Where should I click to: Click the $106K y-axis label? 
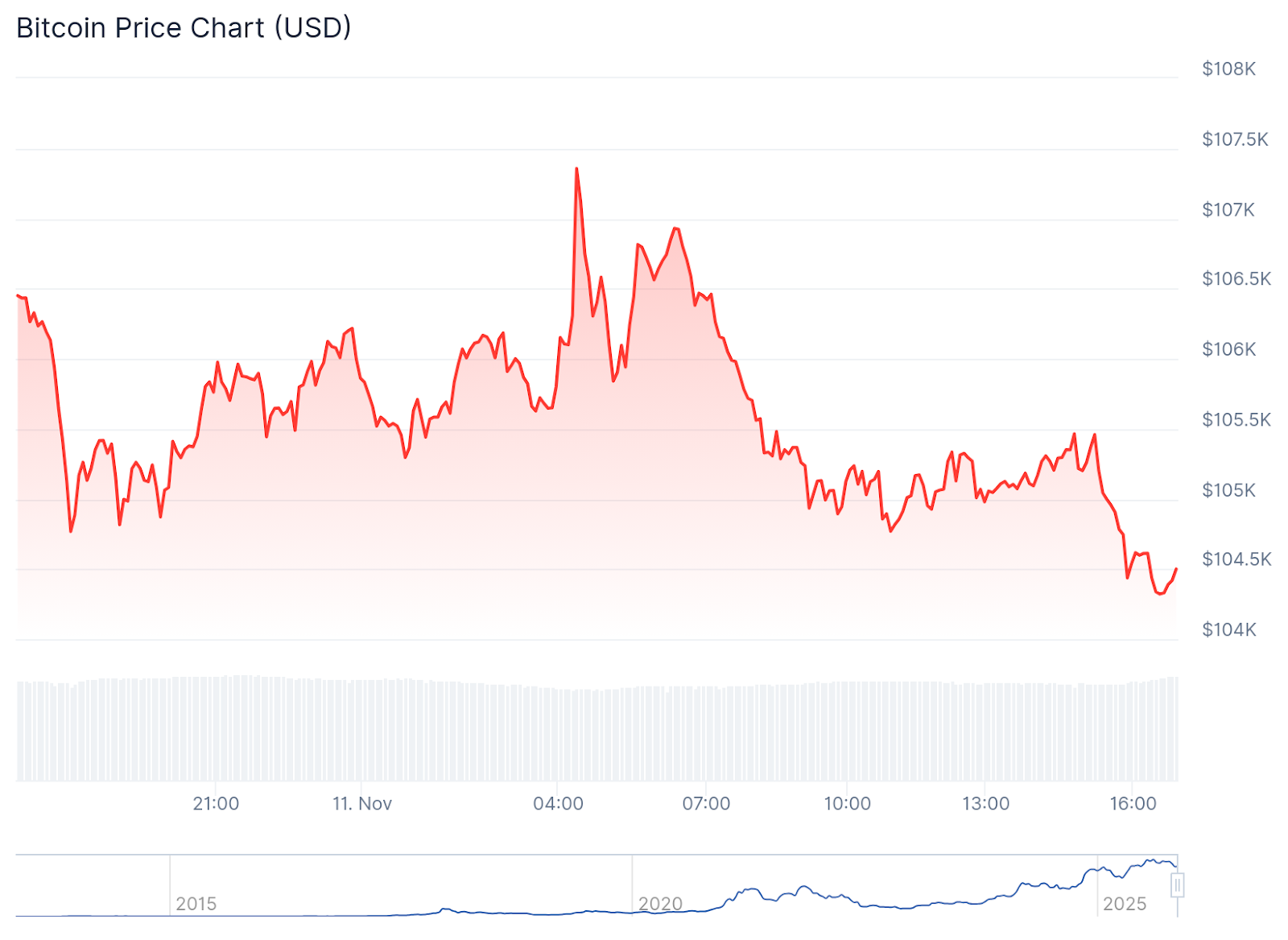click(x=1228, y=349)
